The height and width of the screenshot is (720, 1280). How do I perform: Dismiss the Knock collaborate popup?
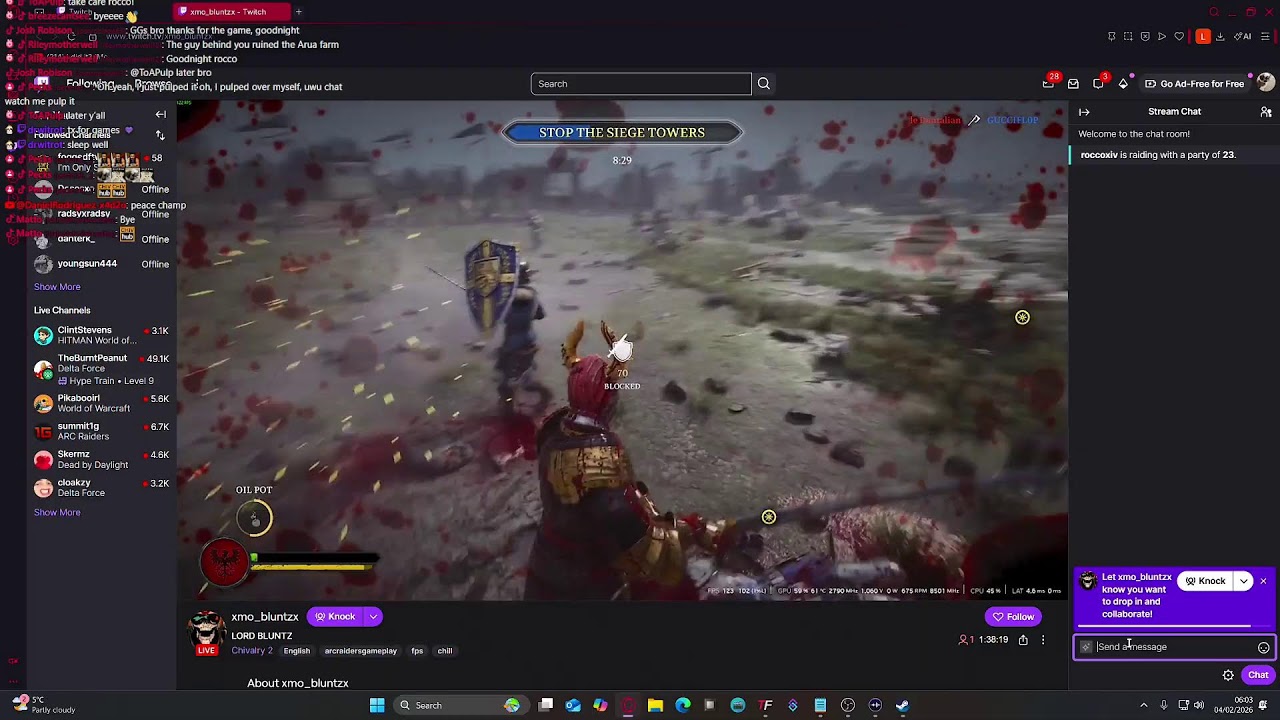[x=1263, y=581]
